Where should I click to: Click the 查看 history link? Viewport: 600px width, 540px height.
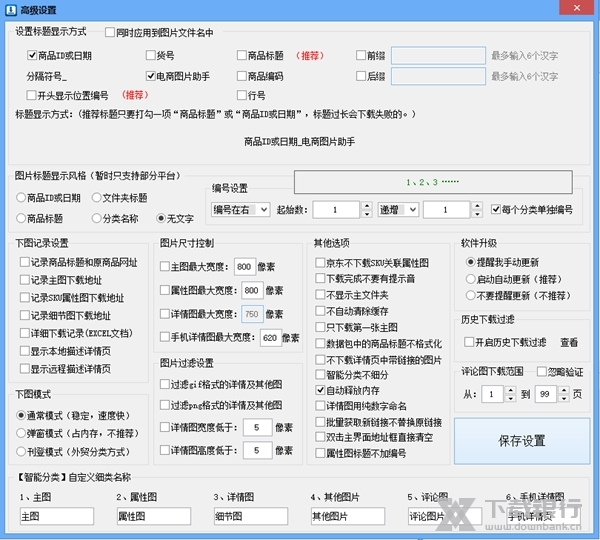(569, 342)
